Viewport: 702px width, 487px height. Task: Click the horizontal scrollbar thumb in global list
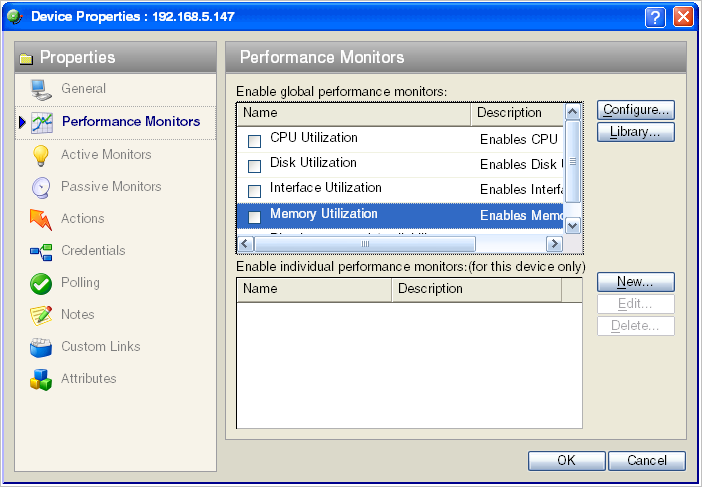pyautogui.click(x=365, y=244)
